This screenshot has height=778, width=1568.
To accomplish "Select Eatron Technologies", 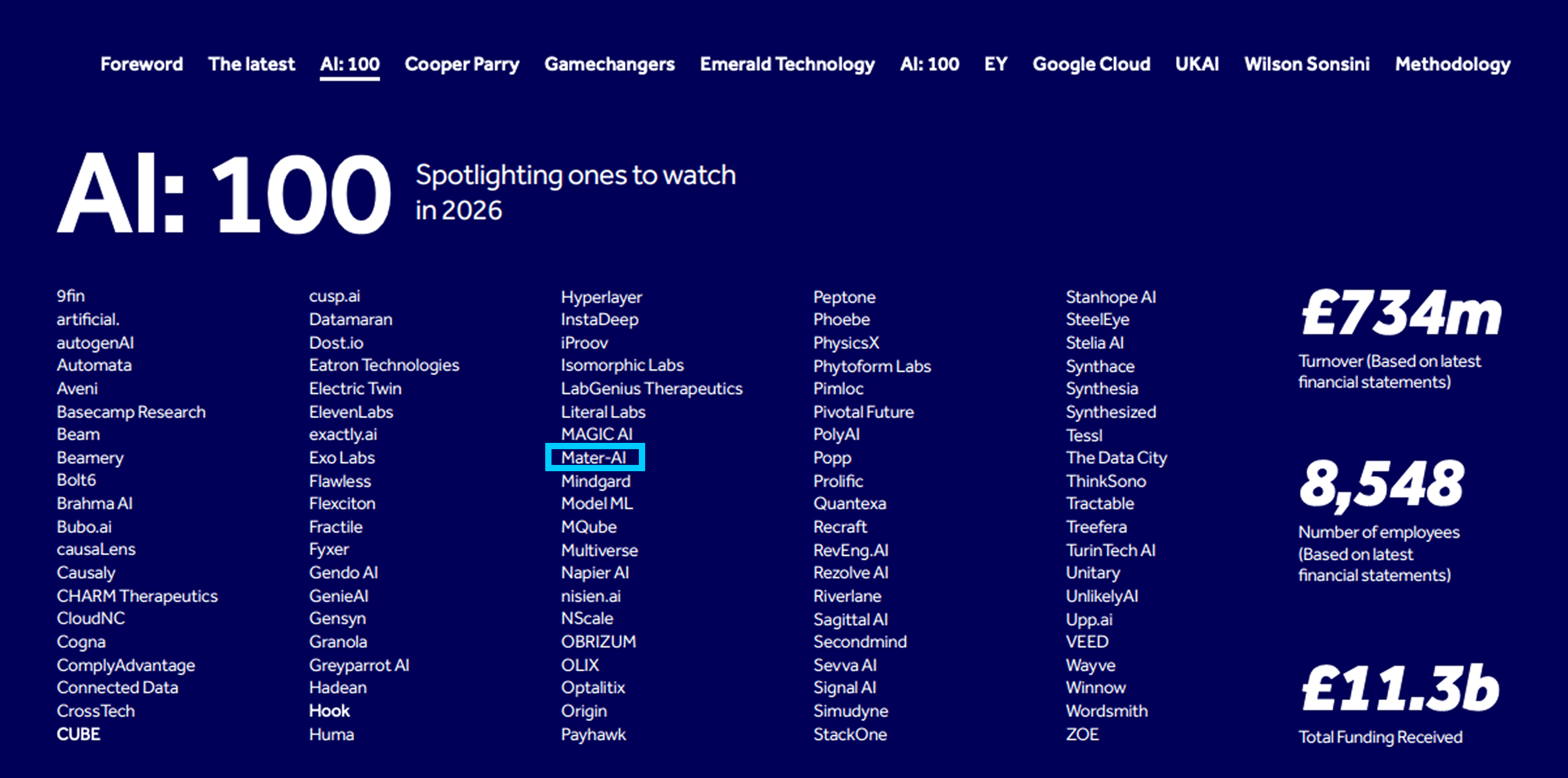I will click(384, 365).
